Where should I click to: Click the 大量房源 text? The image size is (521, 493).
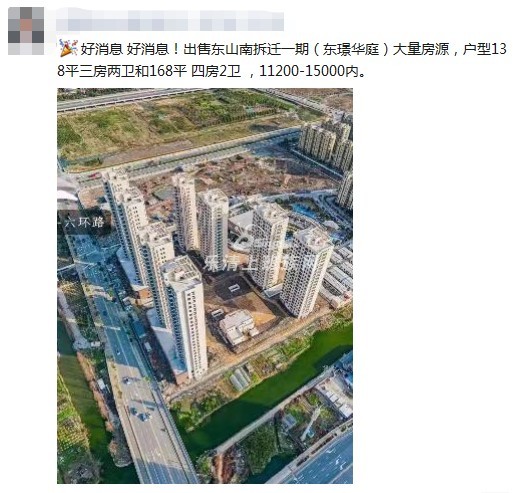coord(421,49)
